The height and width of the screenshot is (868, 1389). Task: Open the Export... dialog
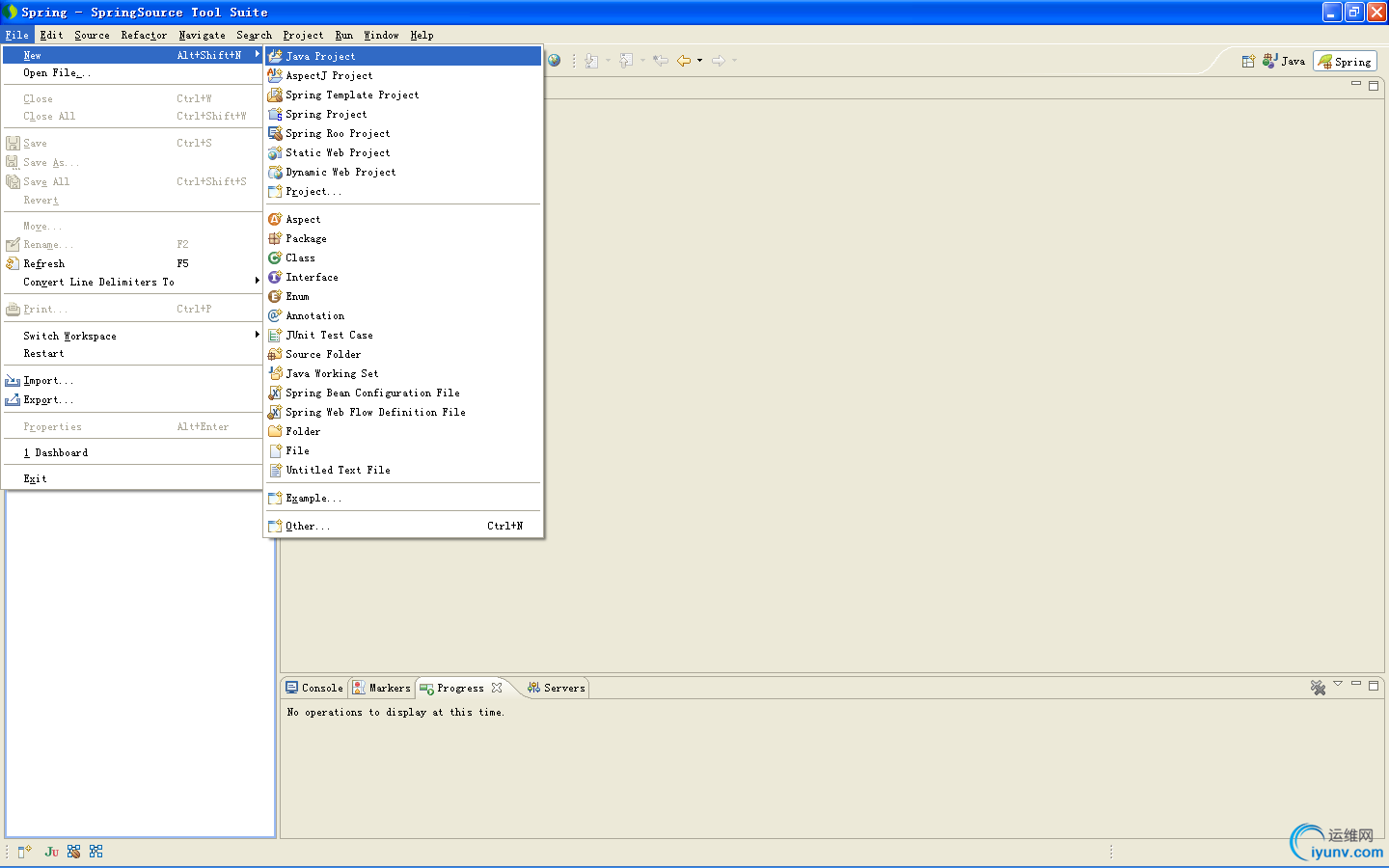133,399
